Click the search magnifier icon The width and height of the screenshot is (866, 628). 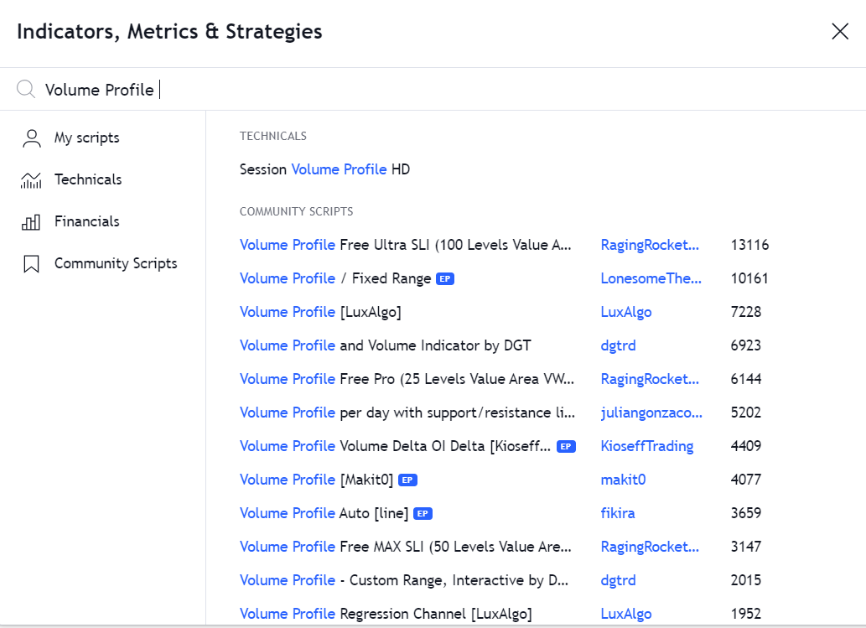(26, 89)
